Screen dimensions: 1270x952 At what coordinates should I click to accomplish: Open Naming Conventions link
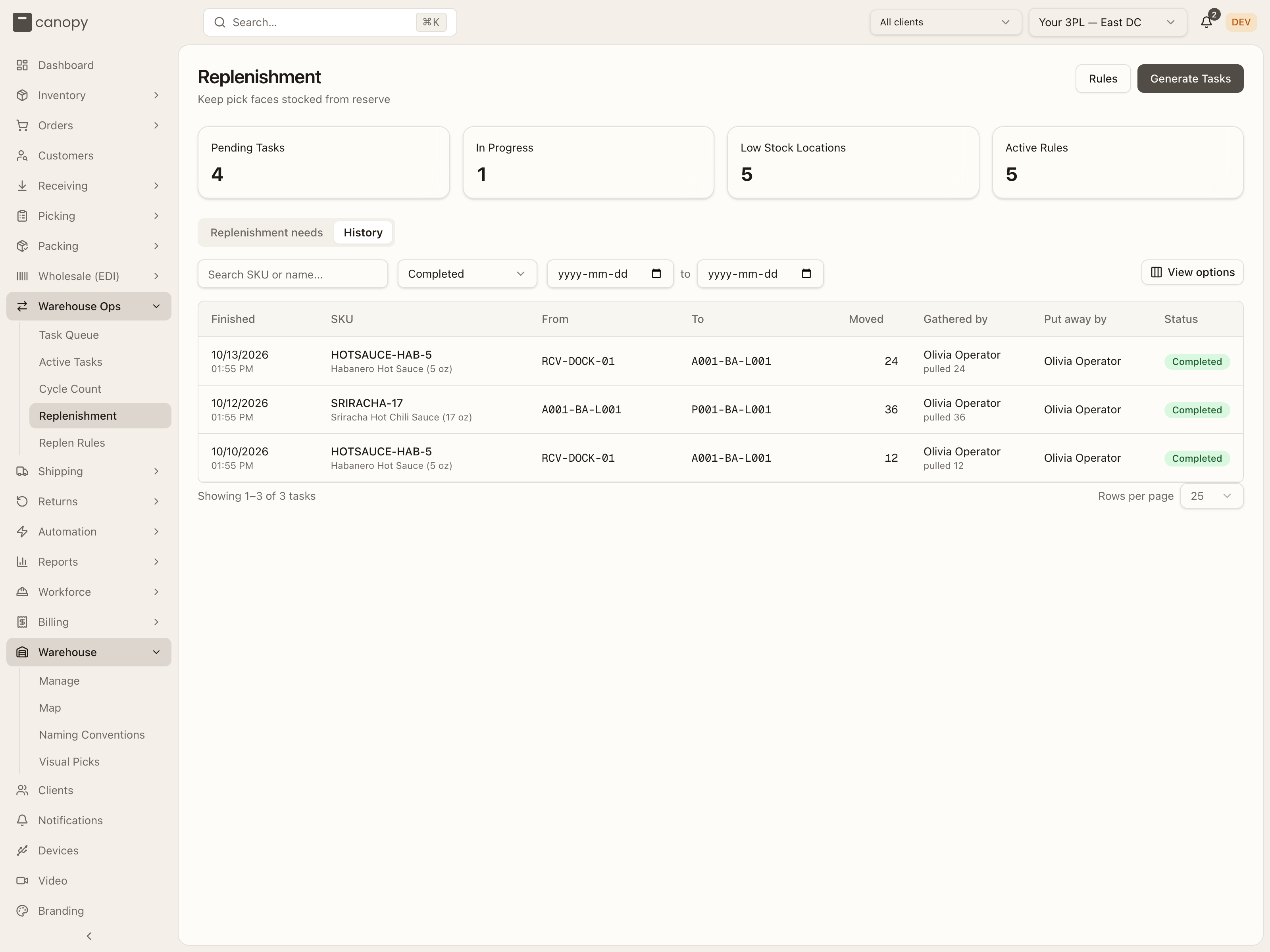(92, 735)
